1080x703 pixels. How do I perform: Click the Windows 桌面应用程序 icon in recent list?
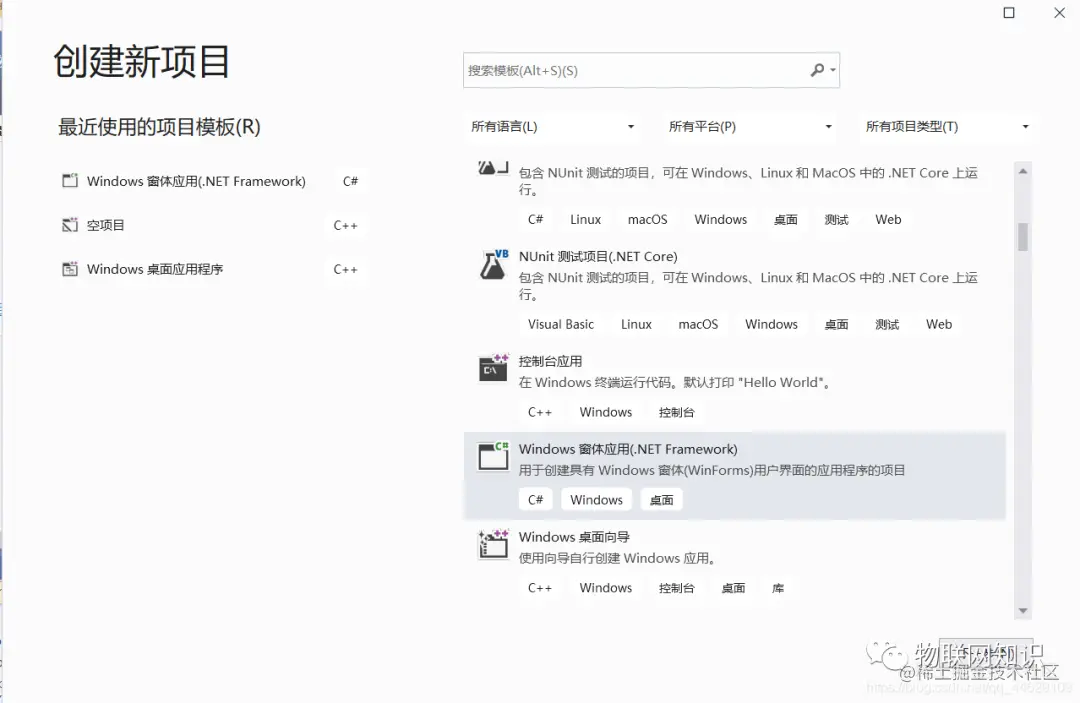pos(69,268)
